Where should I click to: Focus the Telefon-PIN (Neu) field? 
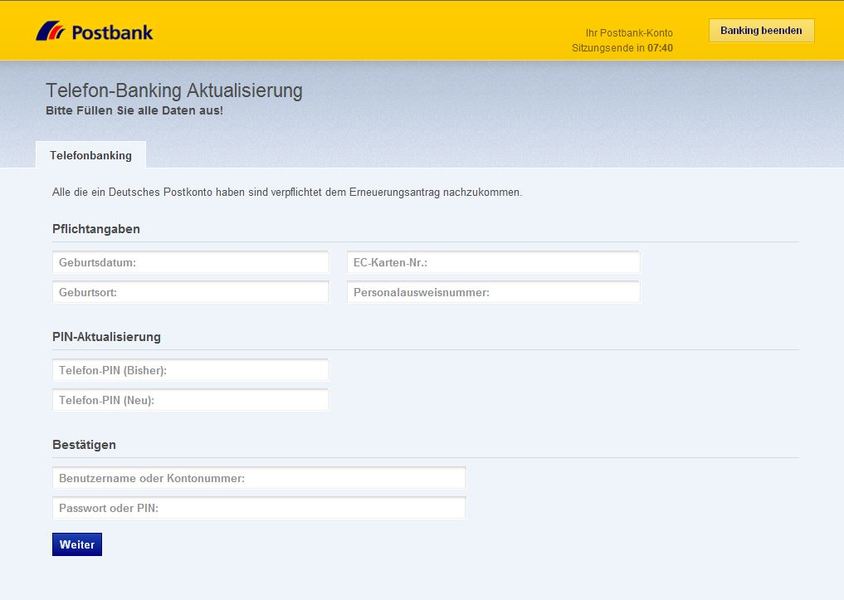click(191, 400)
